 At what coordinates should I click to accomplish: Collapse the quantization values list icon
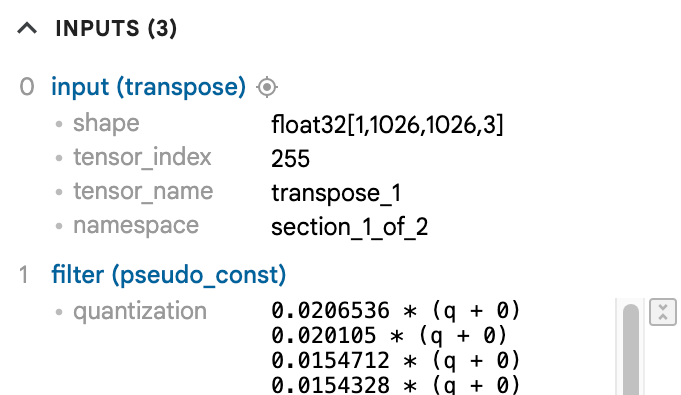[x=663, y=312]
